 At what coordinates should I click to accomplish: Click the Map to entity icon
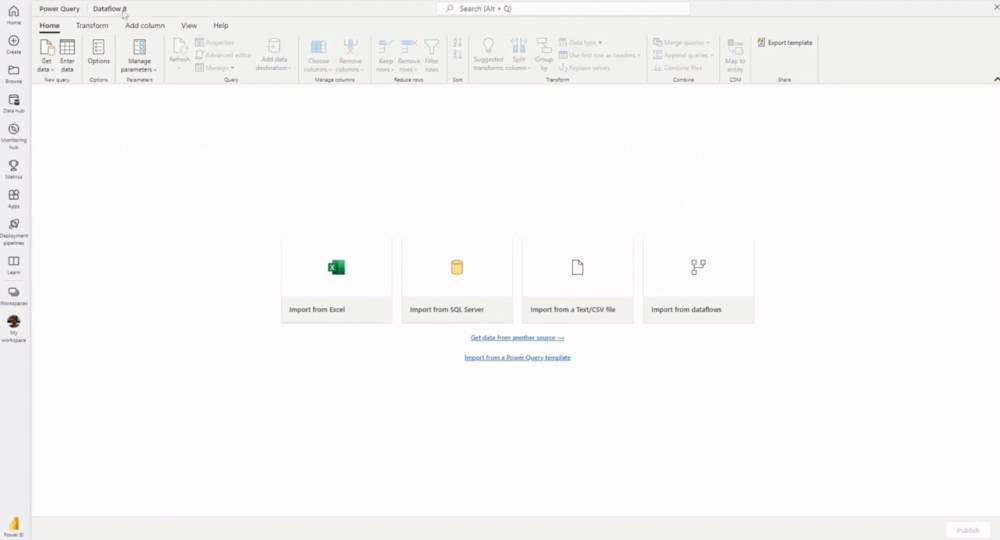click(x=735, y=47)
